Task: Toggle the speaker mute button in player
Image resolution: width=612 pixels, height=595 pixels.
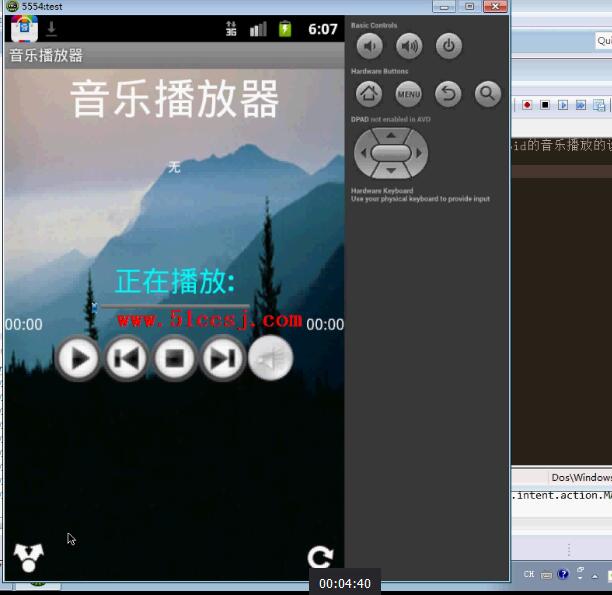Action: 270,358
